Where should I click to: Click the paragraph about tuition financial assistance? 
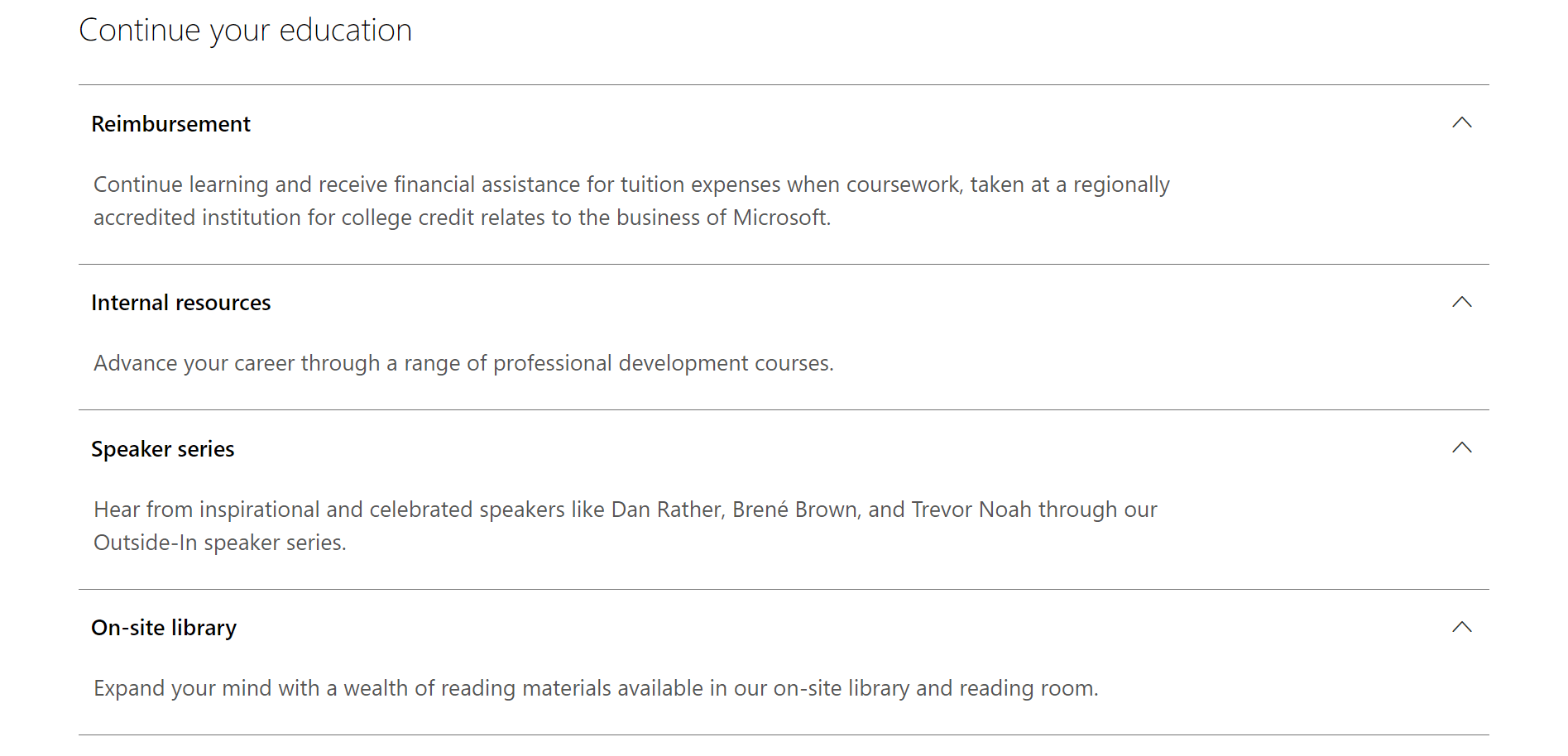[631, 201]
